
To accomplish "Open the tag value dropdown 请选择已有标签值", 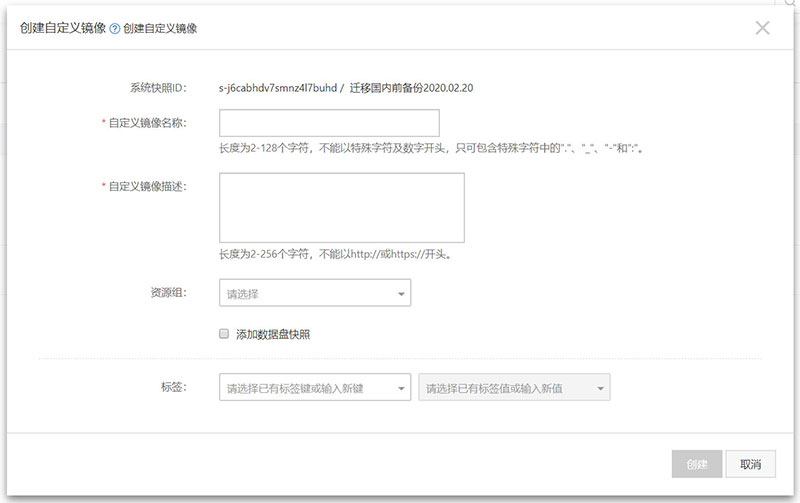I will tap(514, 387).
